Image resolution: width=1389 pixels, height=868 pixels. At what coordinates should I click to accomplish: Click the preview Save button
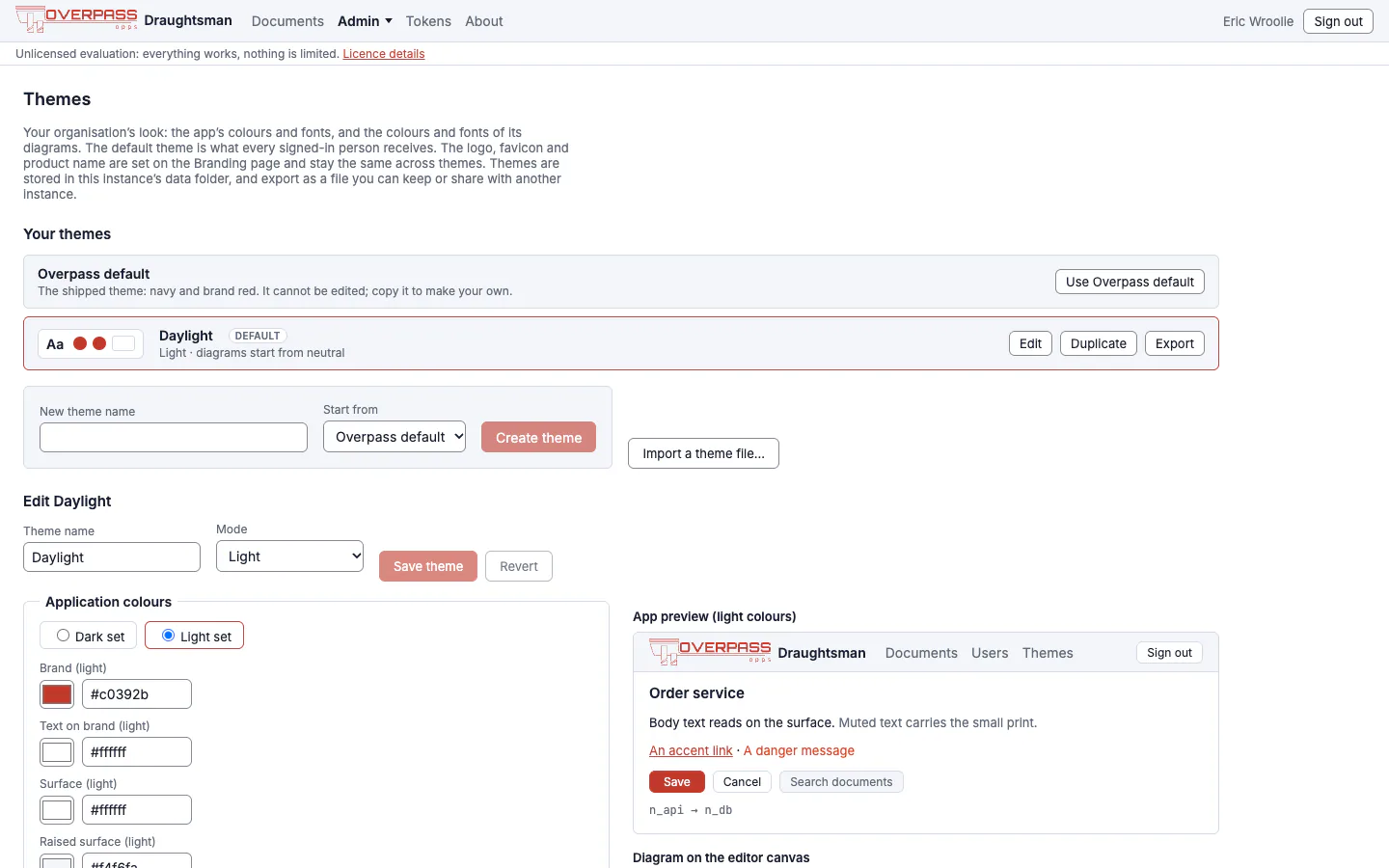tap(677, 782)
